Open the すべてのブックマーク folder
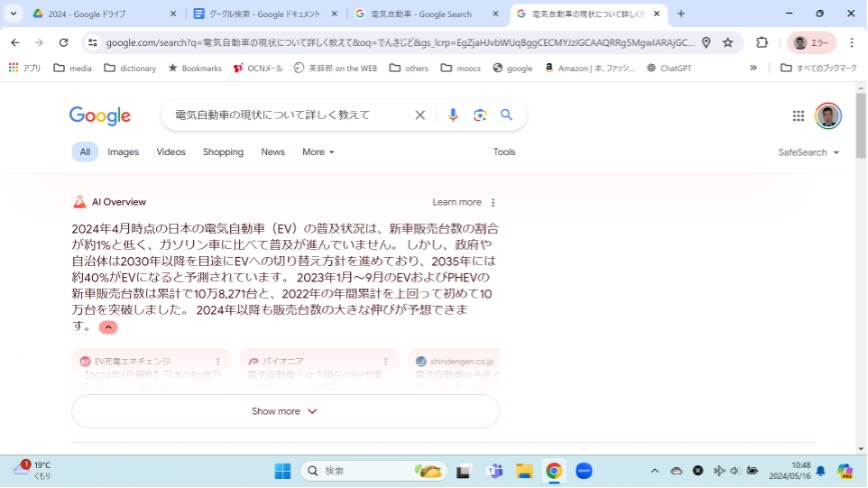 [x=818, y=68]
